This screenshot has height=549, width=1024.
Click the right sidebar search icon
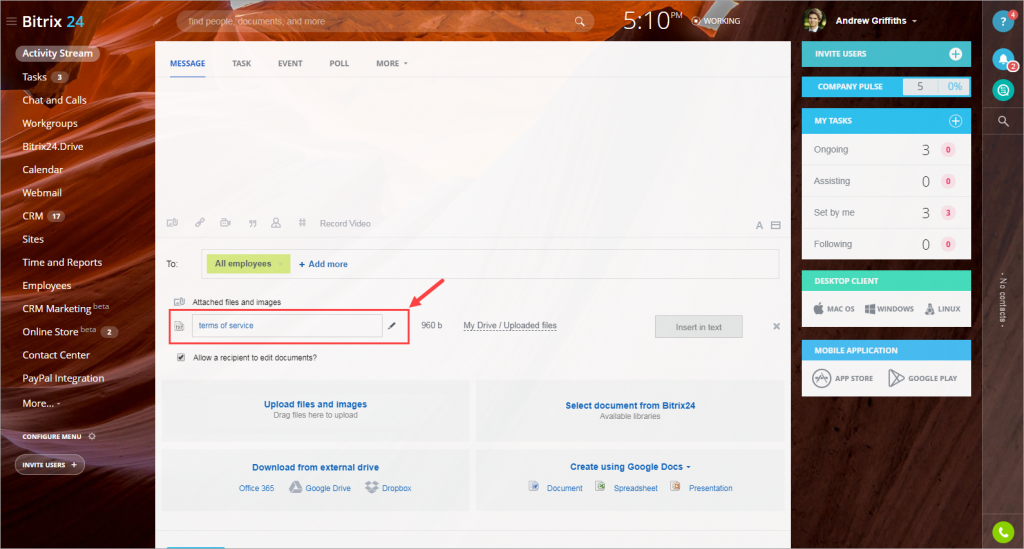(1003, 121)
